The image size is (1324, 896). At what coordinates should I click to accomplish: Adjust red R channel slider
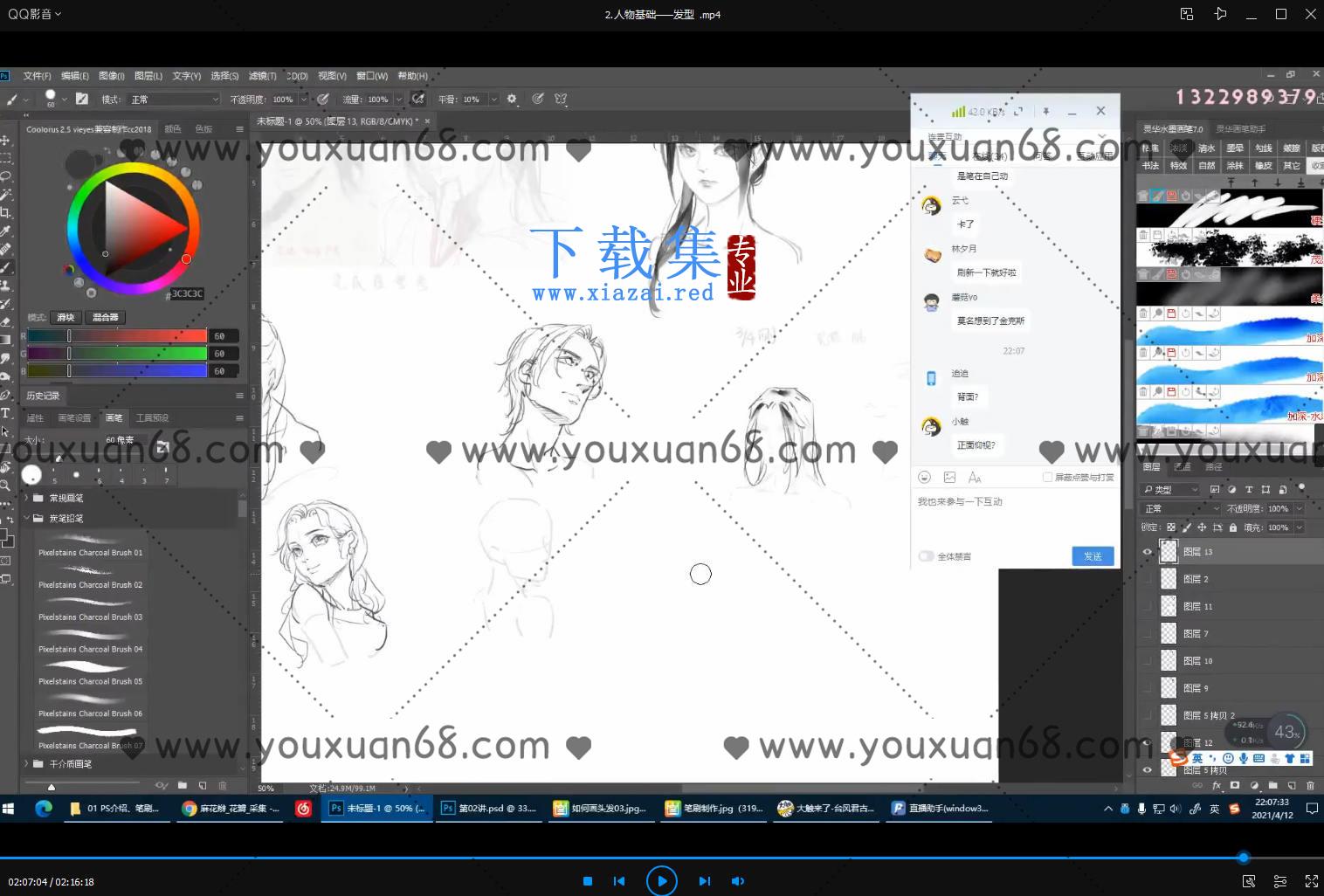(x=117, y=336)
